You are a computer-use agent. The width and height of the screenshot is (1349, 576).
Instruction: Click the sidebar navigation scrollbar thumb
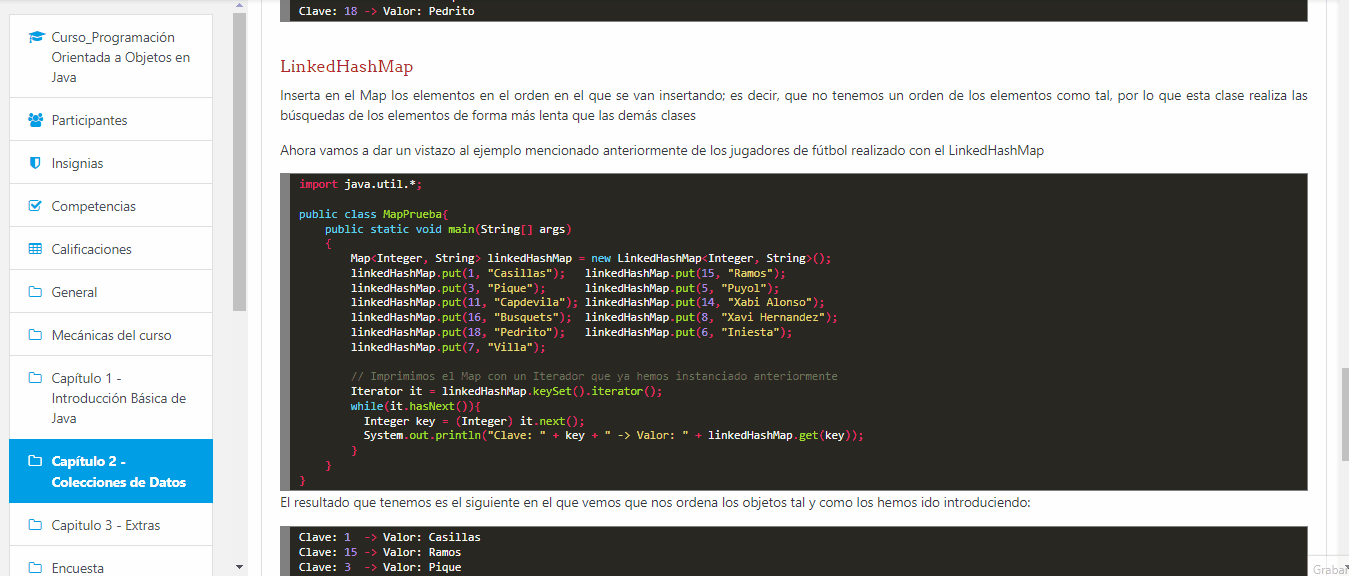[x=239, y=160]
